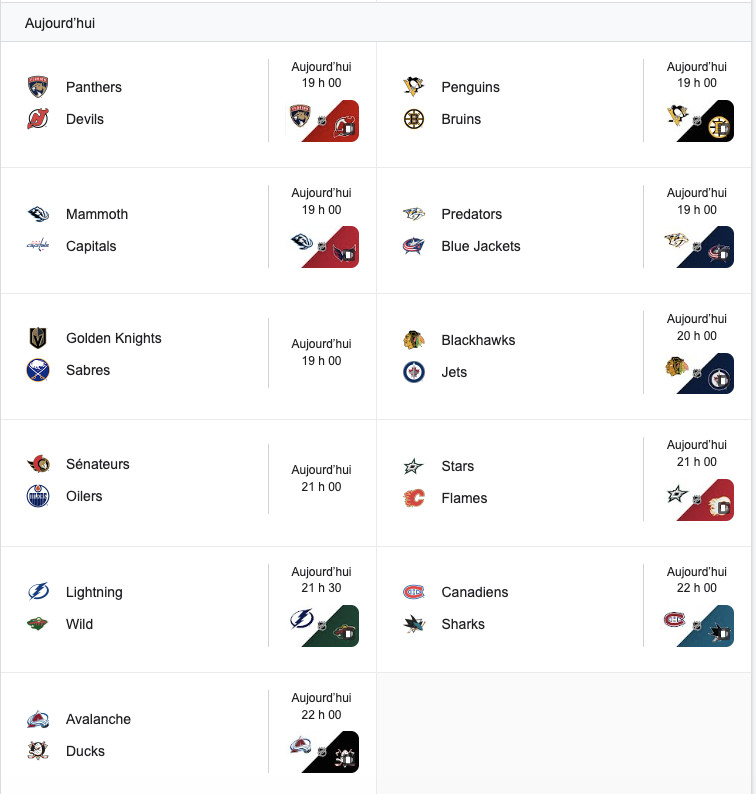This screenshot has width=756, height=794.
Task: Select the Edmonton Oilers logo icon
Action: point(38,496)
